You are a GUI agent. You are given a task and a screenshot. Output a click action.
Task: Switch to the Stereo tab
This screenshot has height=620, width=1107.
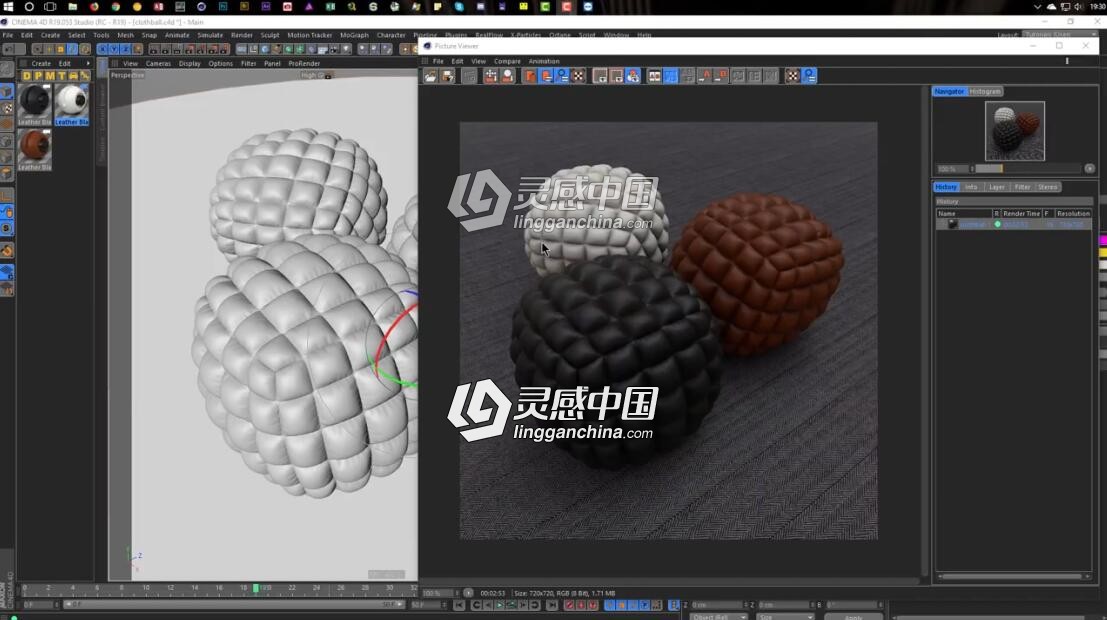click(x=1048, y=187)
